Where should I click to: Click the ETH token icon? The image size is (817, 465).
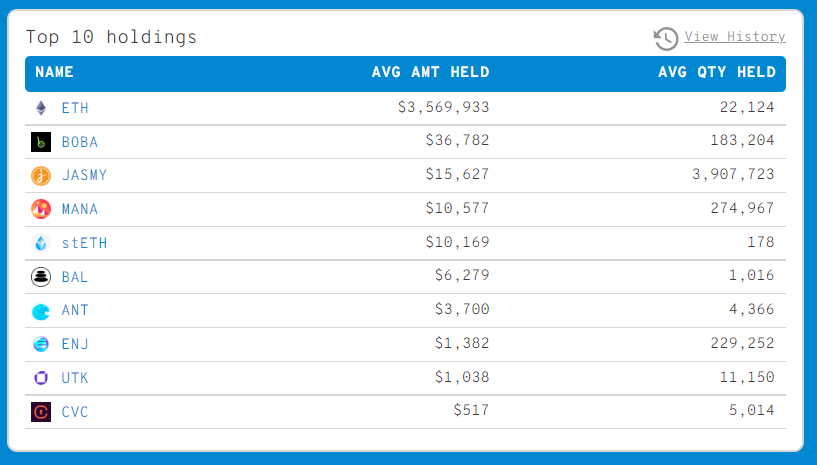(x=41, y=108)
